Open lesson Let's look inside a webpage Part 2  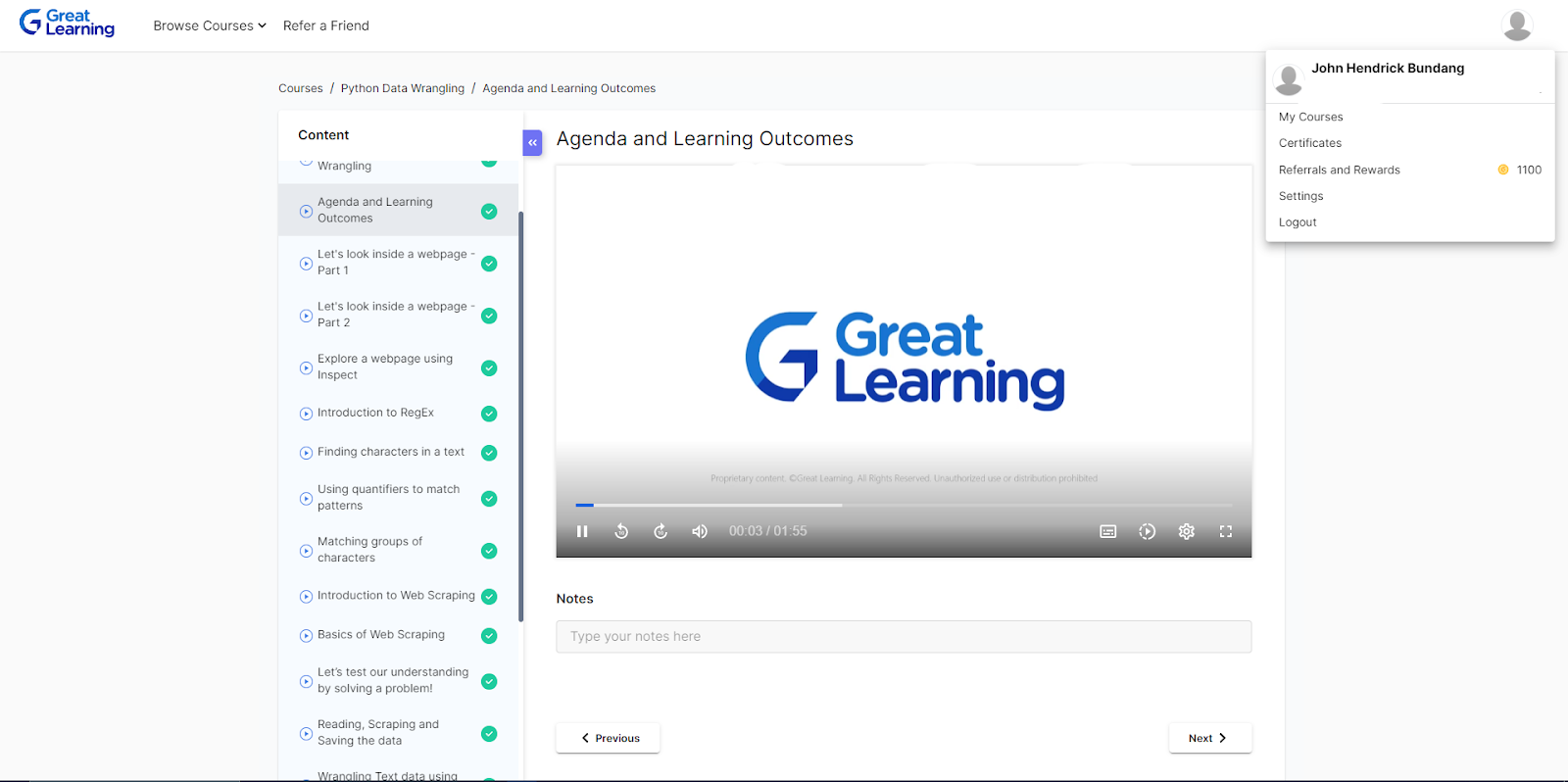396,314
